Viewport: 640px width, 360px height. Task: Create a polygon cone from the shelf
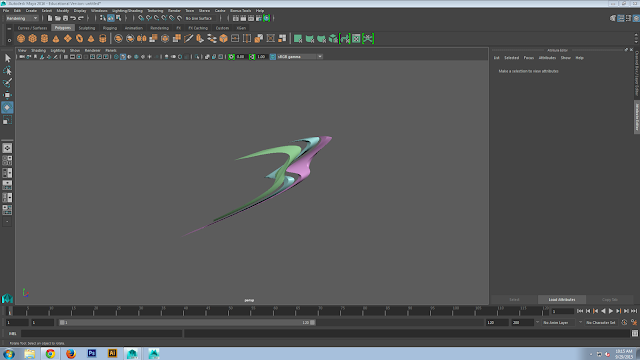click(x=56, y=38)
